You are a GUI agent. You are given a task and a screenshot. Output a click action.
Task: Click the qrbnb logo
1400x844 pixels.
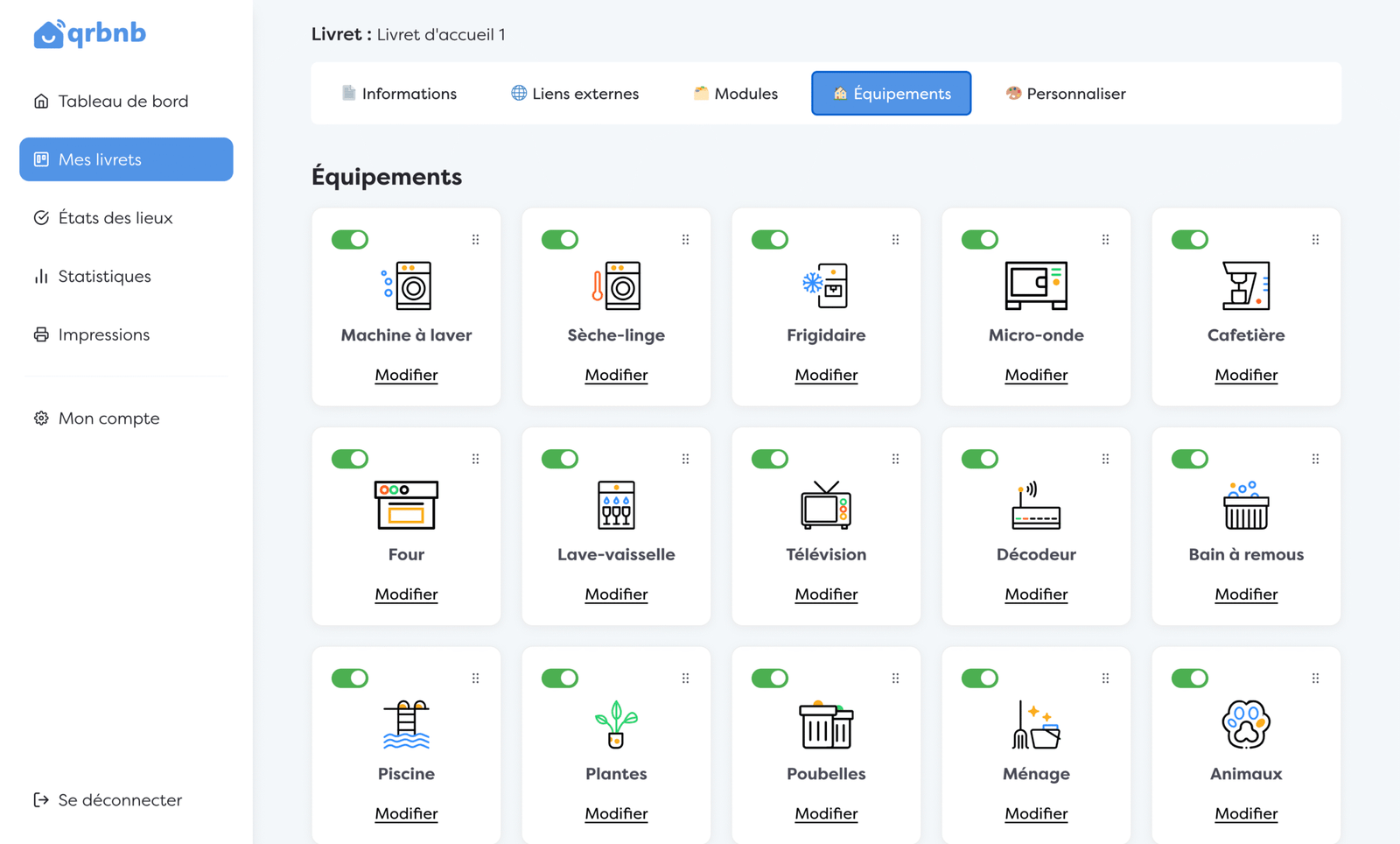[x=90, y=34]
